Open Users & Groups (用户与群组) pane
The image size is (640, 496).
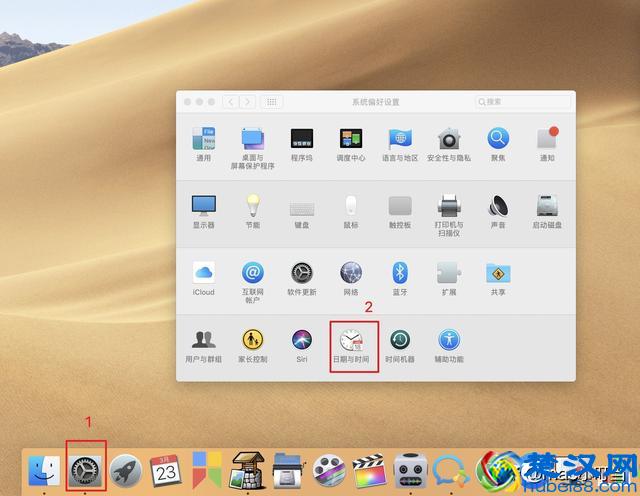(x=204, y=346)
